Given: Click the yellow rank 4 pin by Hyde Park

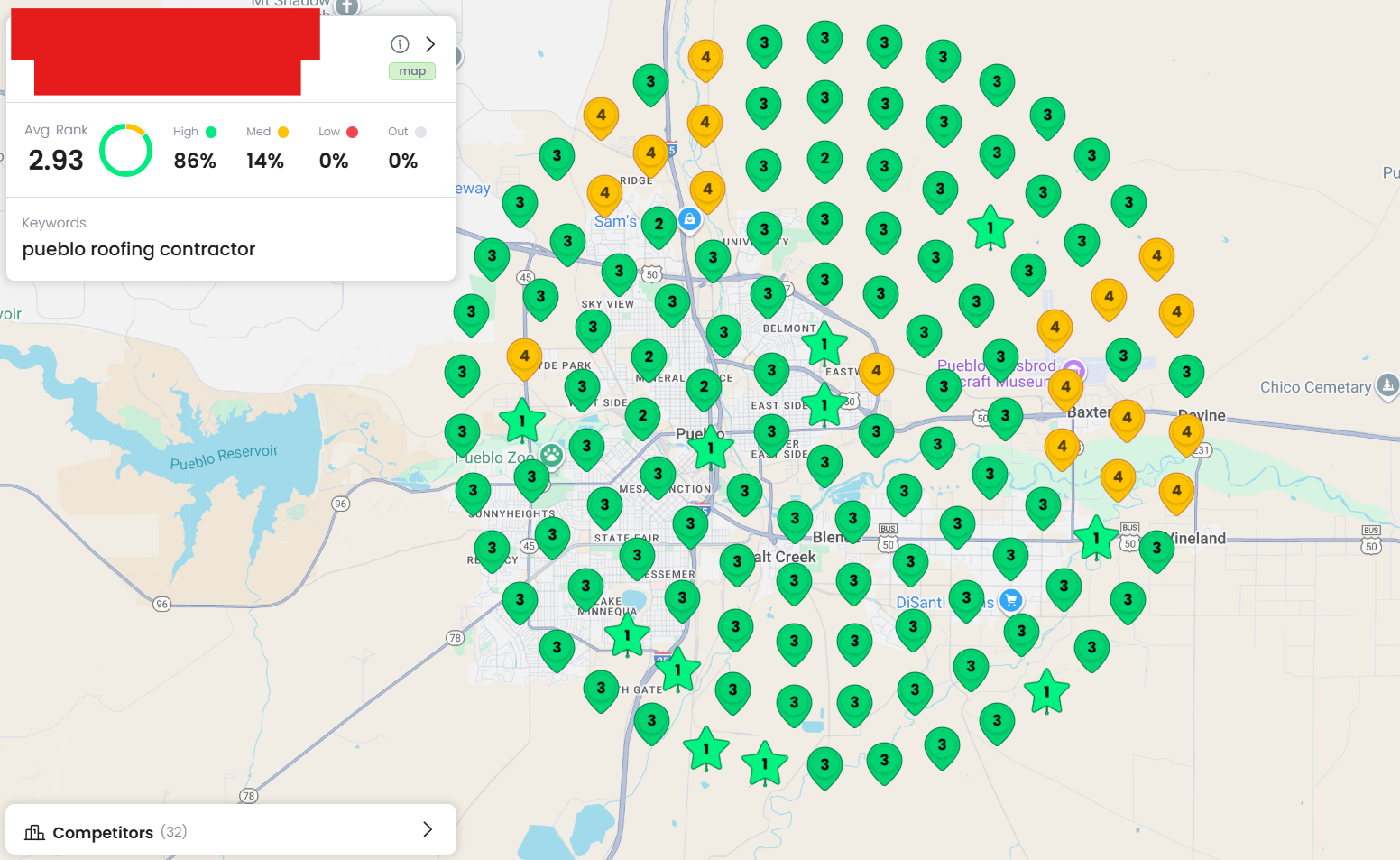Looking at the screenshot, I should pyautogui.click(x=524, y=356).
